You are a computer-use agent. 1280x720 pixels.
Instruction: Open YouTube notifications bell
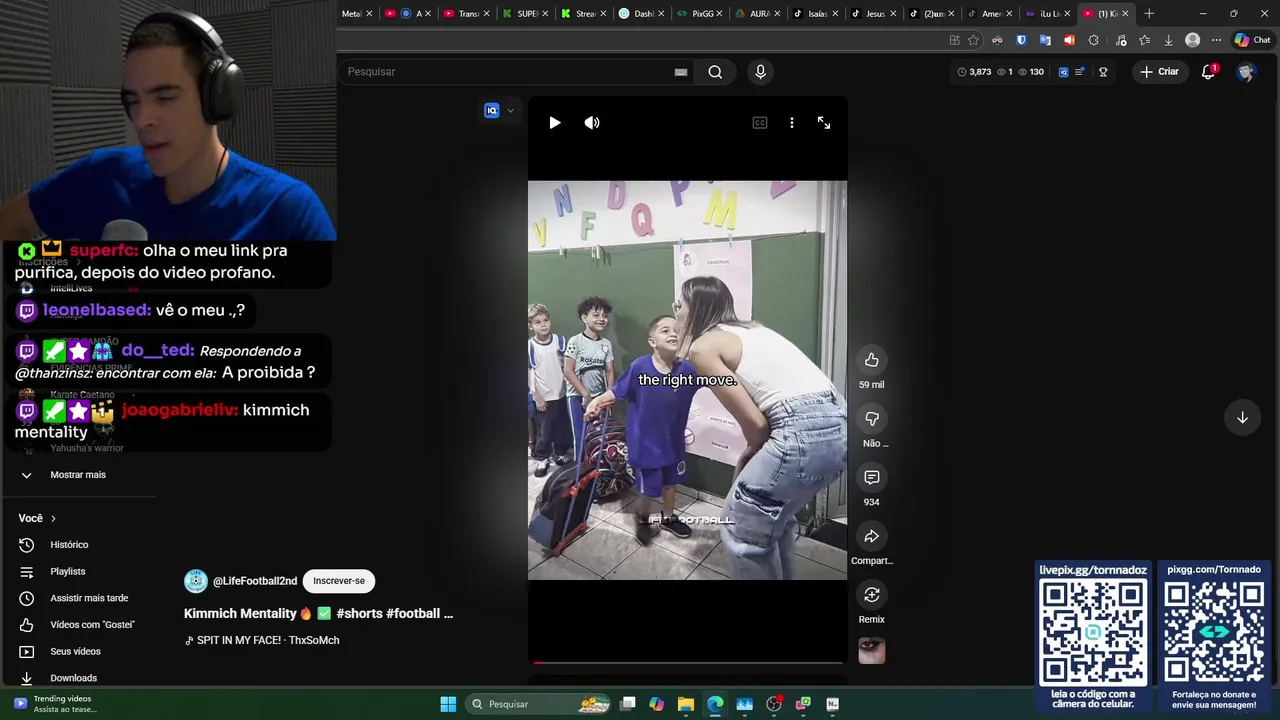[x=1208, y=72]
